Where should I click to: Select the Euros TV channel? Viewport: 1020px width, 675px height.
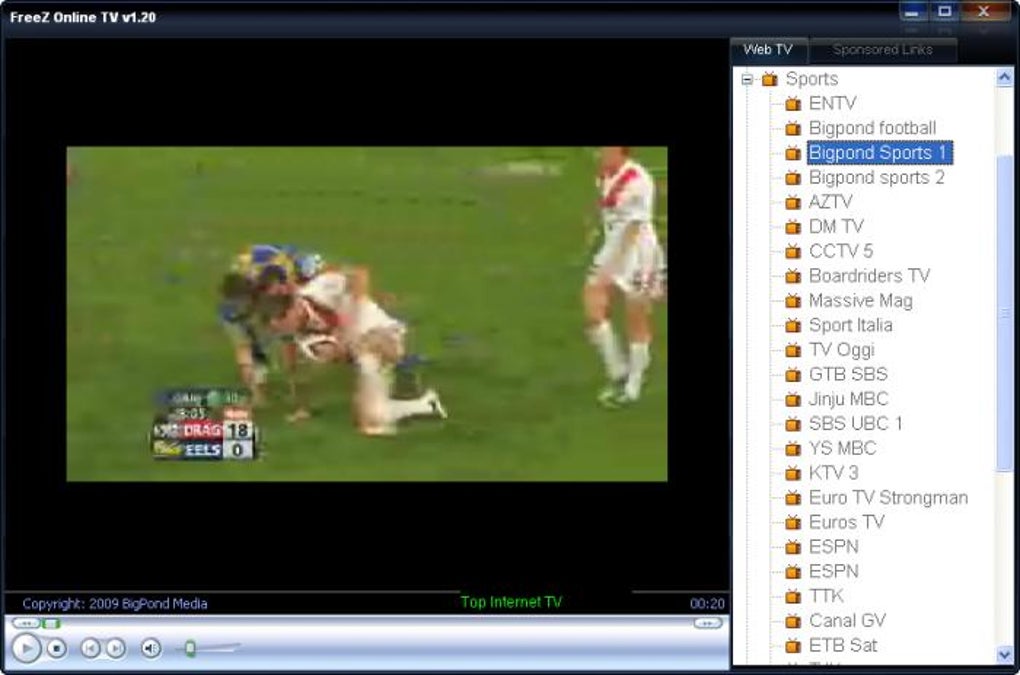pos(846,522)
